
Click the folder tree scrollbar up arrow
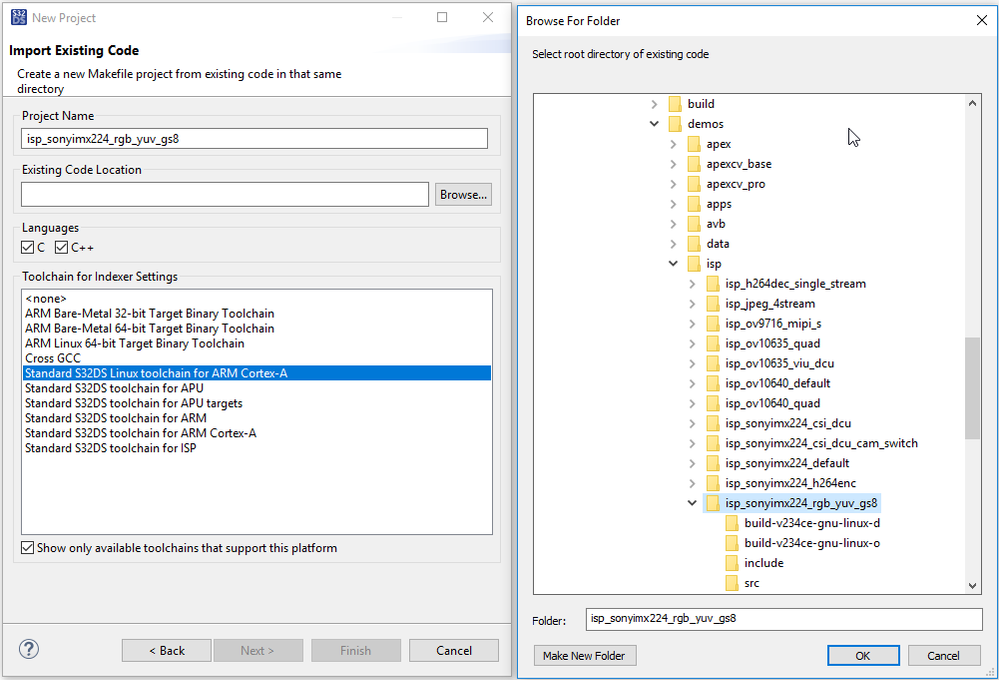[x=972, y=103]
